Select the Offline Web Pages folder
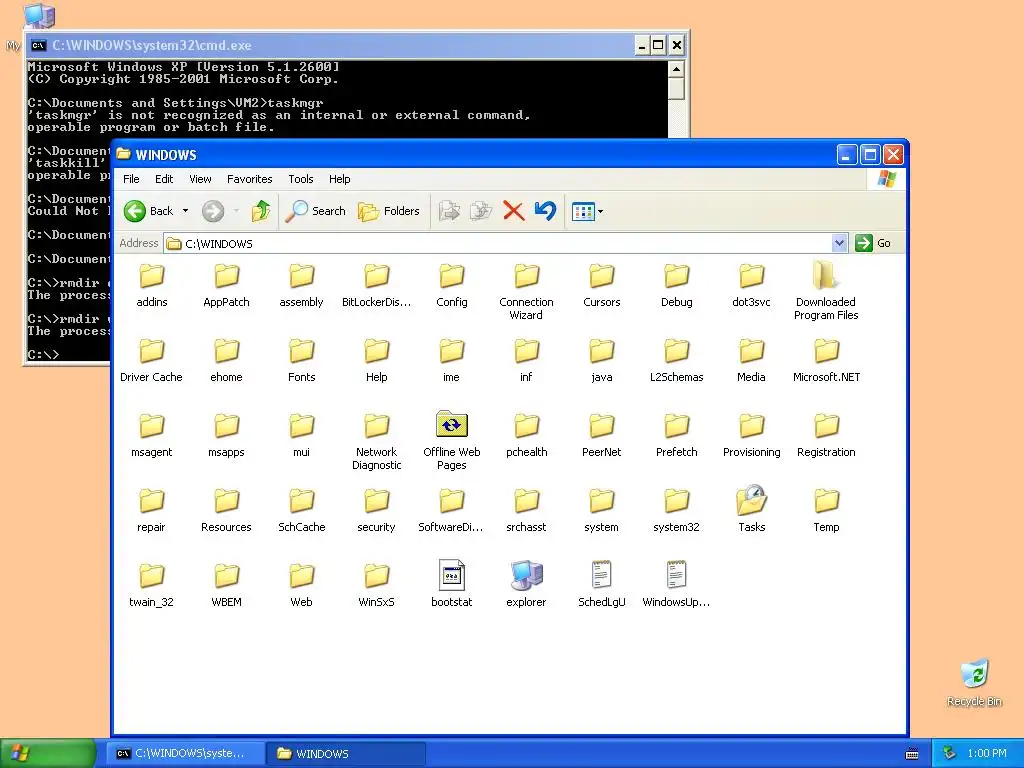1024x768 pixels. tap(451, 440)
